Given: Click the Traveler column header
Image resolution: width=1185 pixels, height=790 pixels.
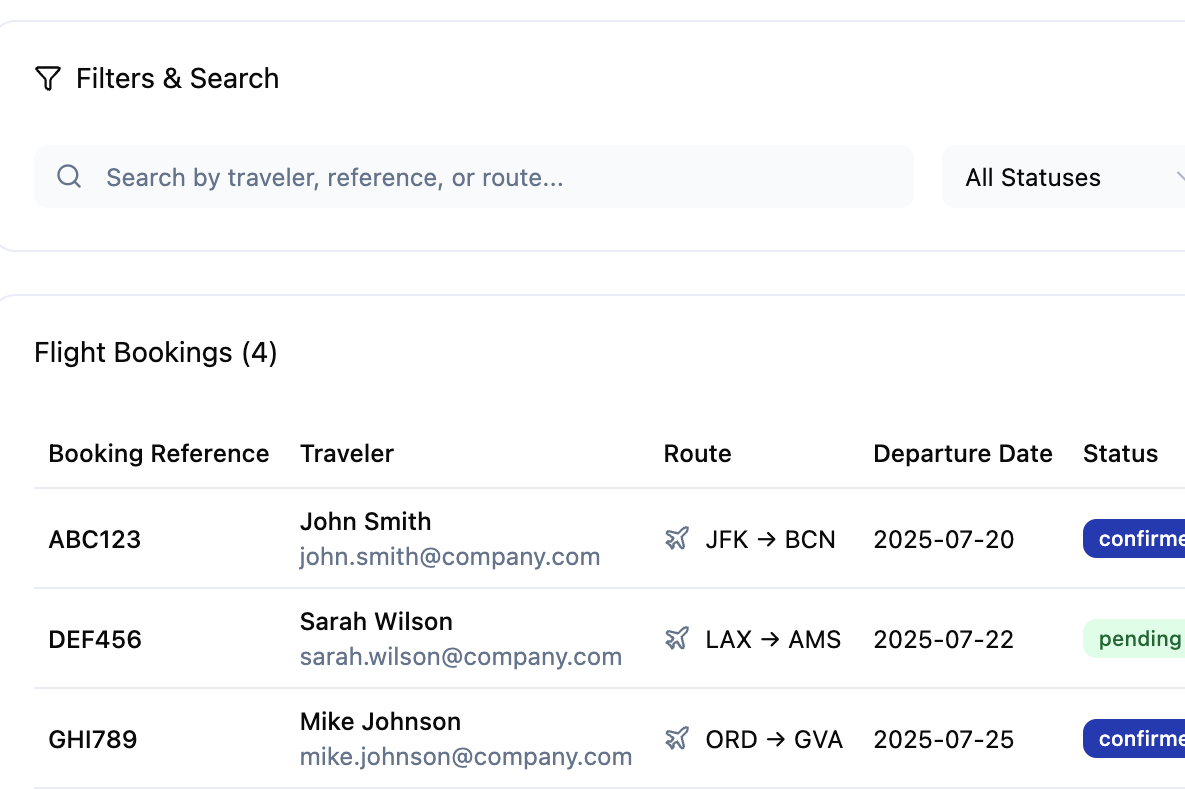Looking at the screenshot, I should [347, 454].
